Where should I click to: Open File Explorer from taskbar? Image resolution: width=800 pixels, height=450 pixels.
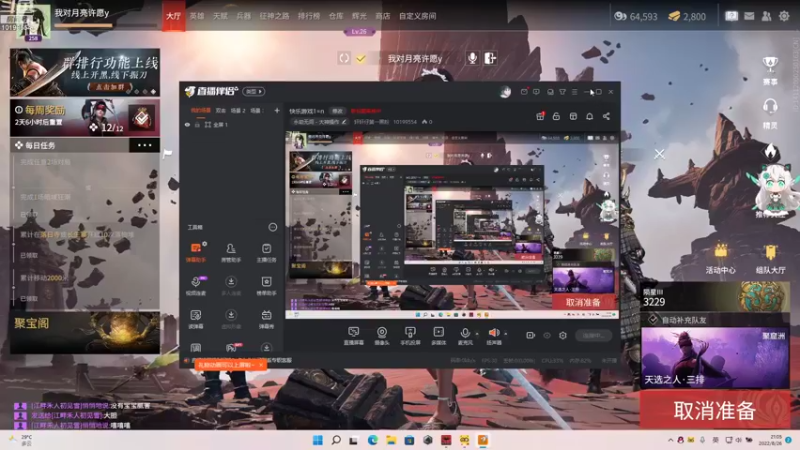(391, 440)
